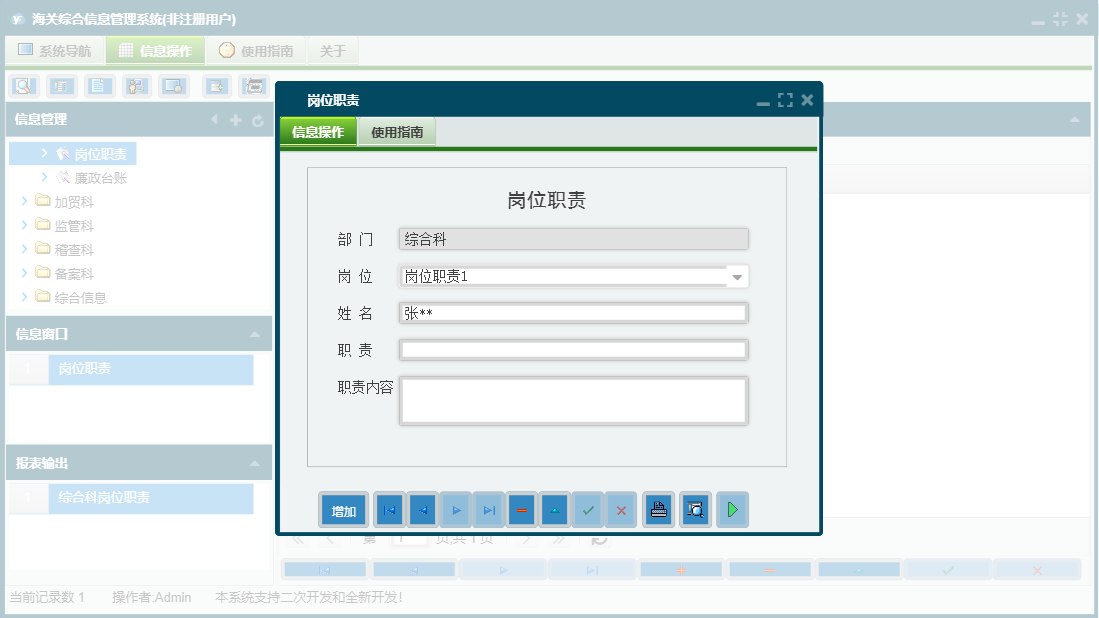This screenshot has height=618, width=1099.
Task: Open the 岗位 dropdown list
Action: click(x=737, y=276)
